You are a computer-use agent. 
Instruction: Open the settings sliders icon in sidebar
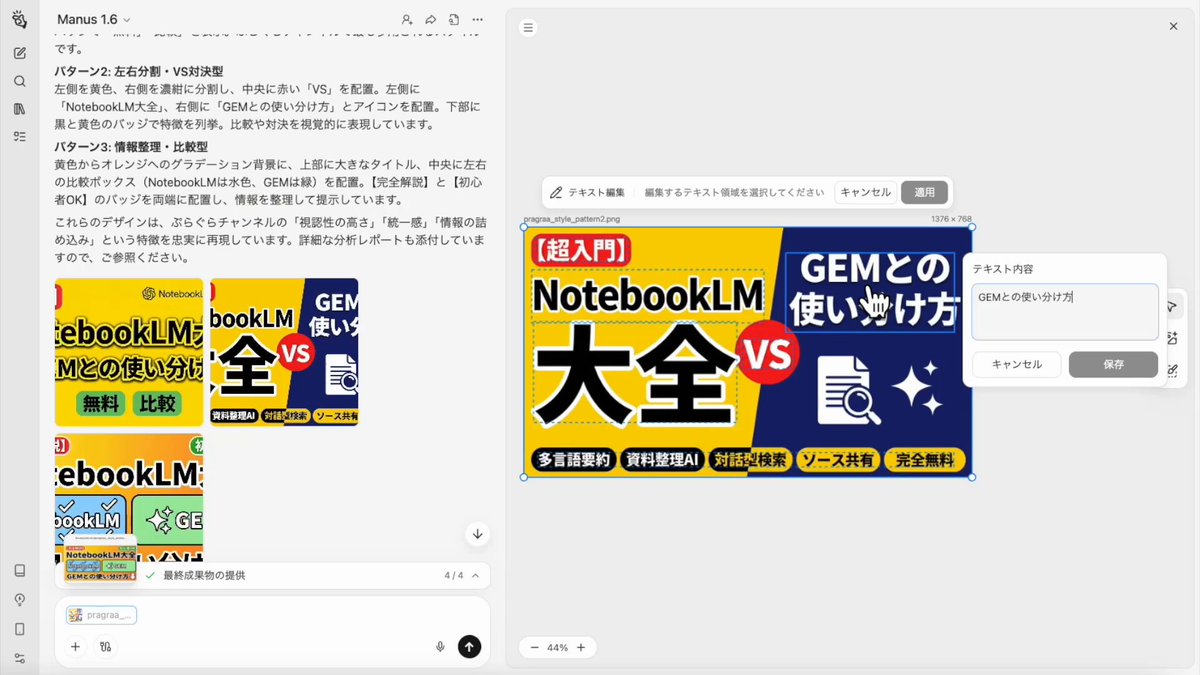[19, 658]
